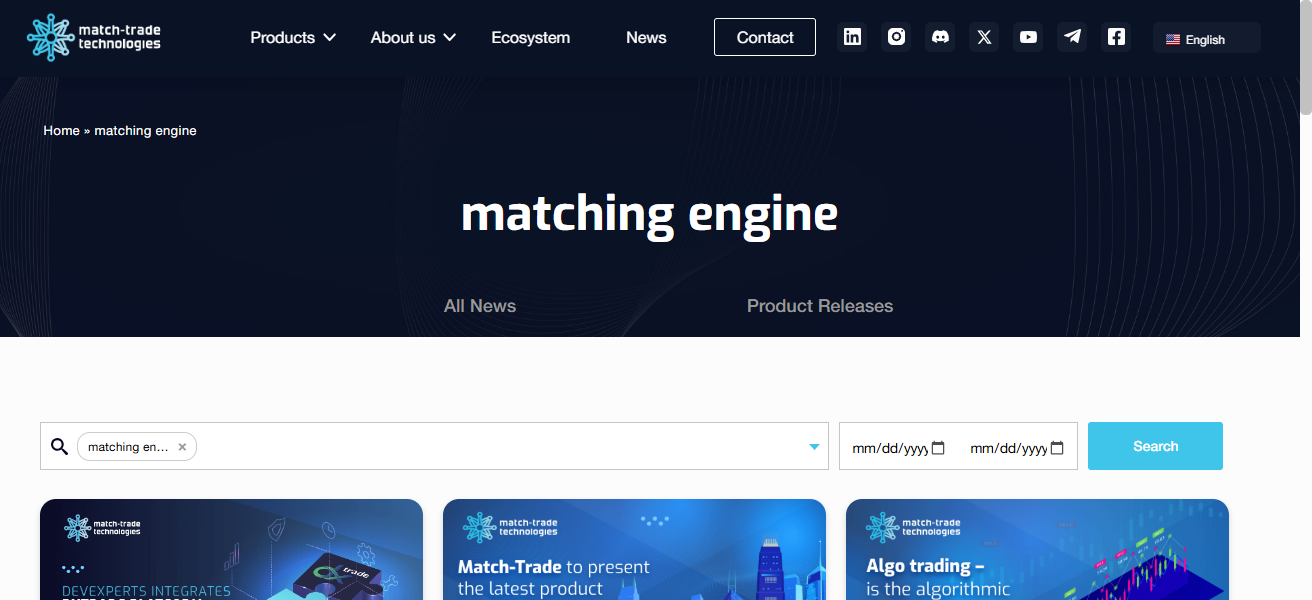The image size is (1312, 600).
Task: Open the Telegram icon
Action: click(x=1072, y=36)
